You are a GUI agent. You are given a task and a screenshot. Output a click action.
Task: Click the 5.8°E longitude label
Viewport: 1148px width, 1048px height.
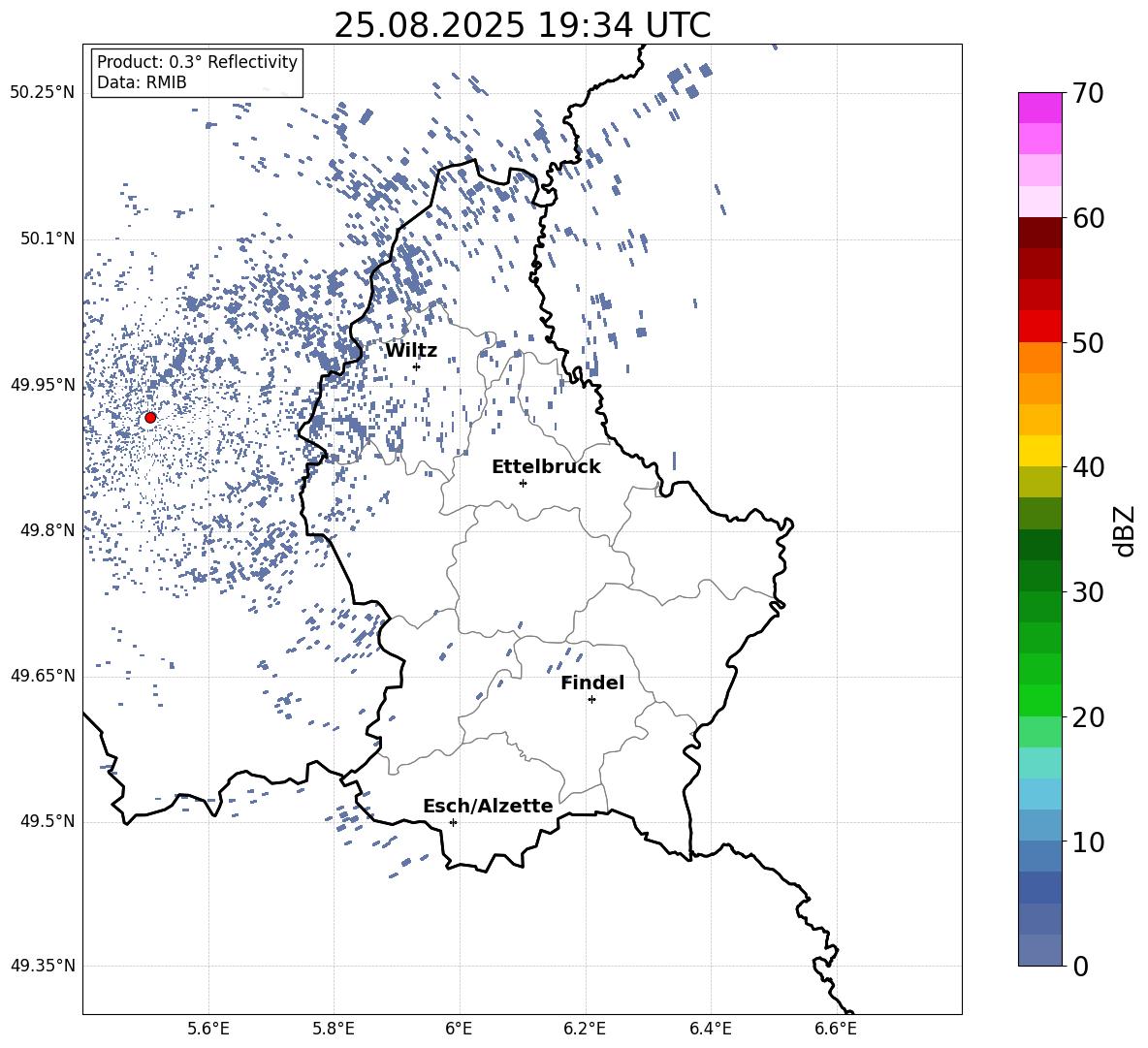334,1029
